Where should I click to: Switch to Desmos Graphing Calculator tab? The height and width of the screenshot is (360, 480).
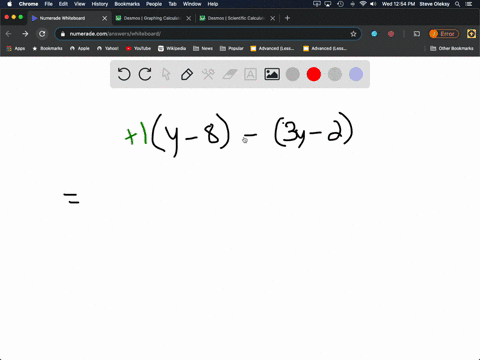pos(152,18)
